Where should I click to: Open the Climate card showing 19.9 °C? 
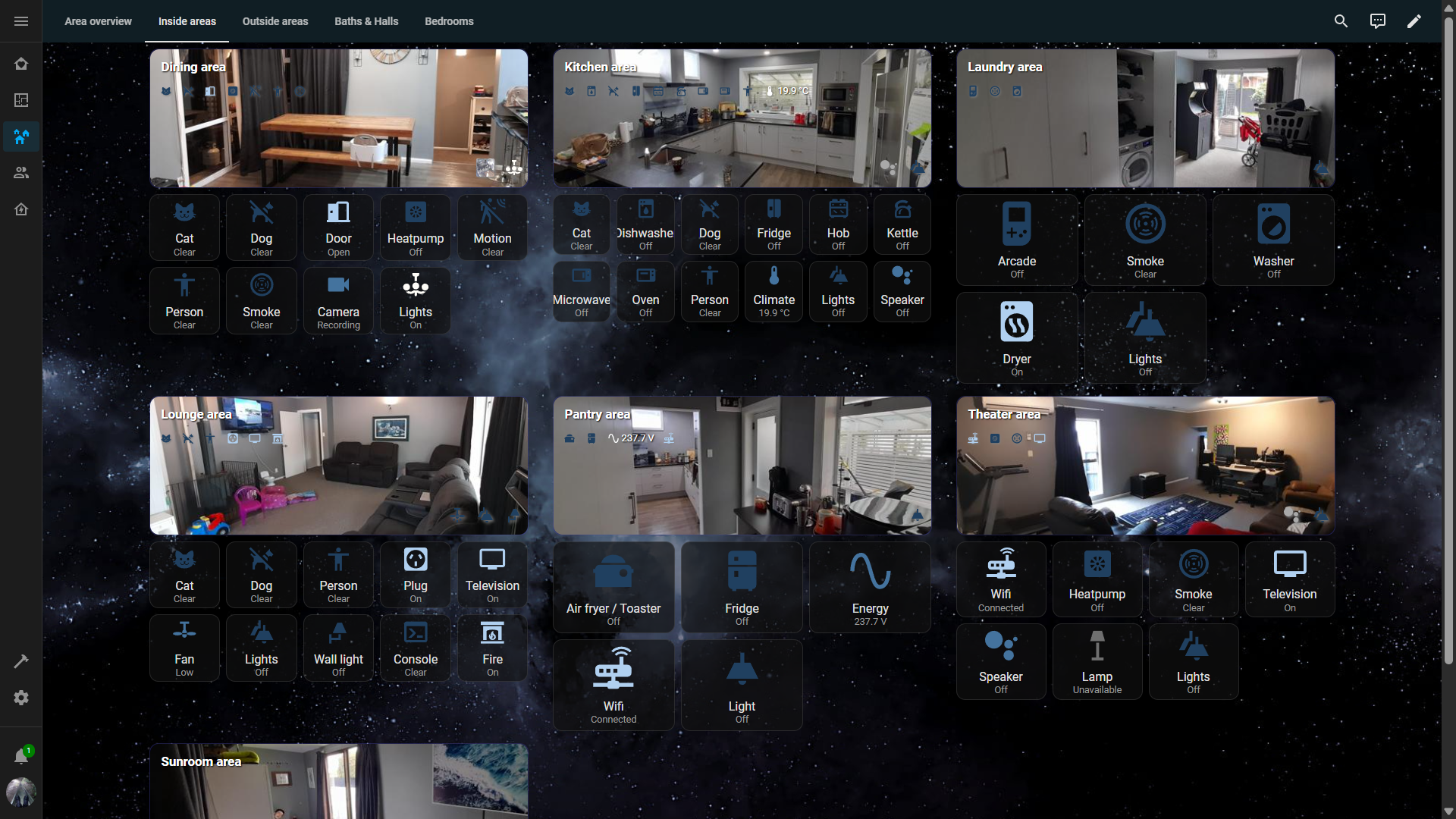773,291
